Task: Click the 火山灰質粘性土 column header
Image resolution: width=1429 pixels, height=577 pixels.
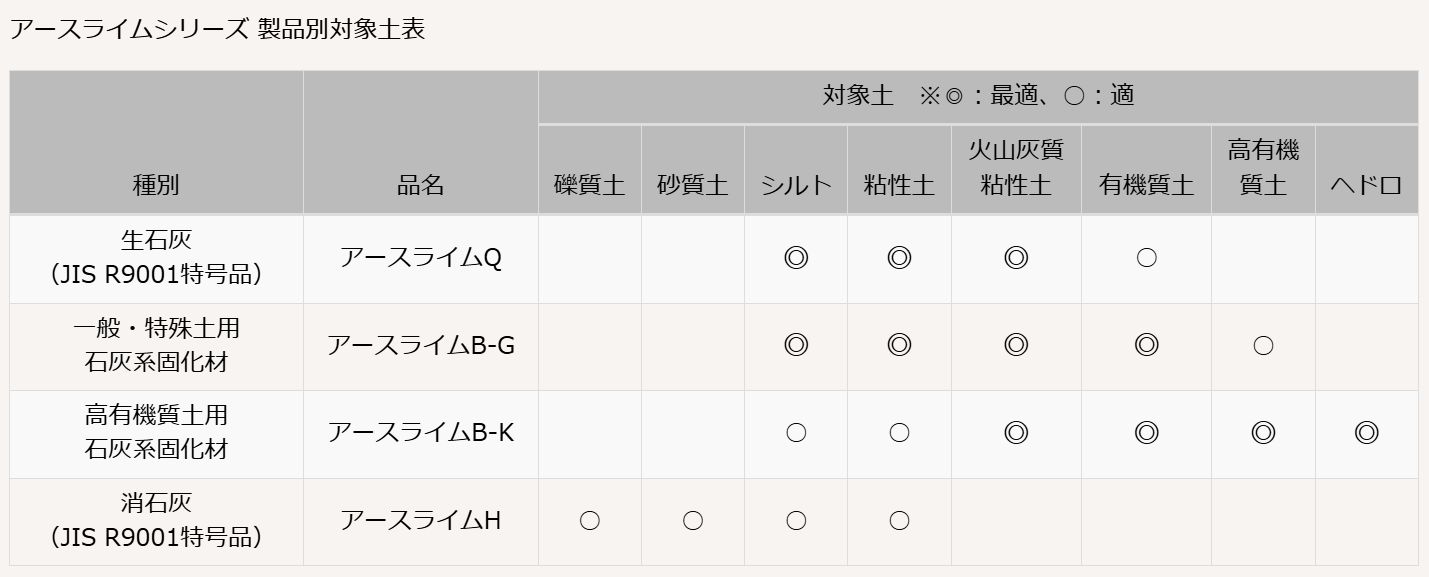Action: (1016, 169)
